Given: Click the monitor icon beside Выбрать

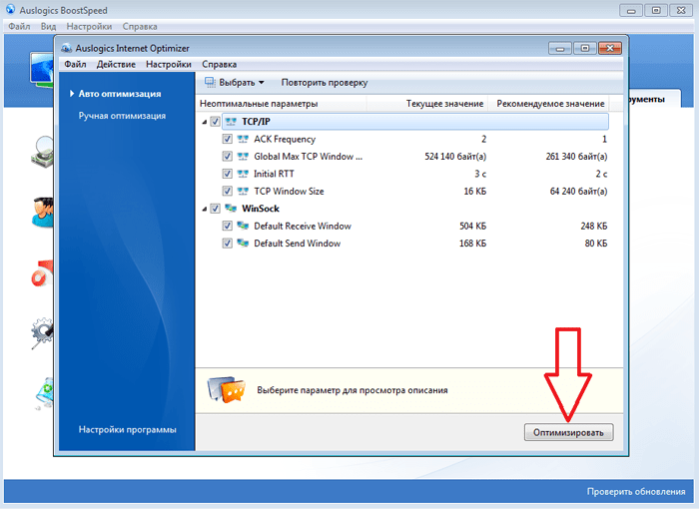Looking at the screenshot, I should point(210,82).
